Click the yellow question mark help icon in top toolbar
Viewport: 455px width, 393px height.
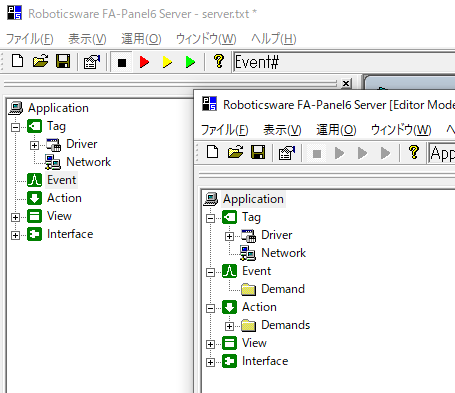(219, 61)
